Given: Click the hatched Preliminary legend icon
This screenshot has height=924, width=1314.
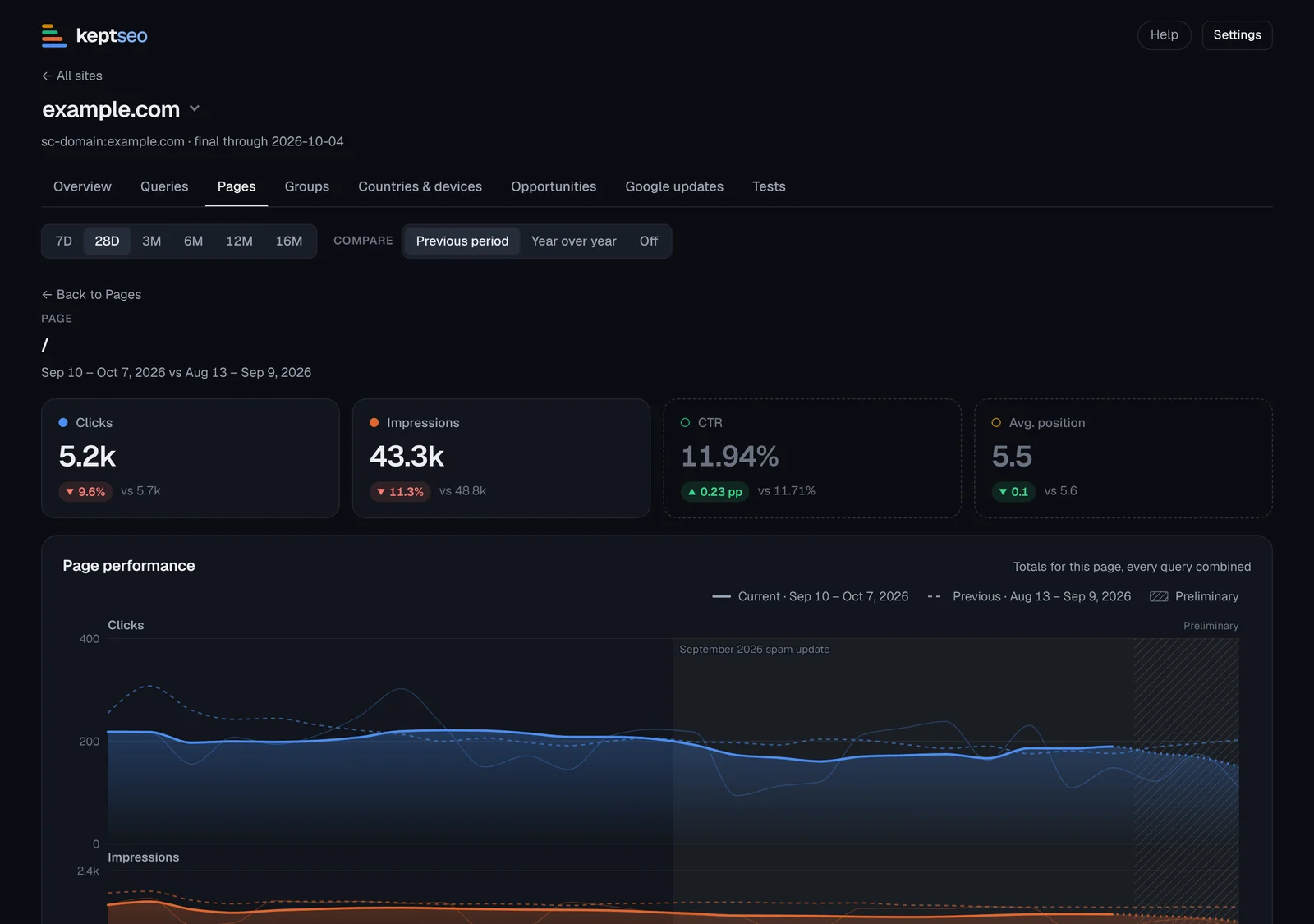Looking at the screenshot, I should (1159, 596).
